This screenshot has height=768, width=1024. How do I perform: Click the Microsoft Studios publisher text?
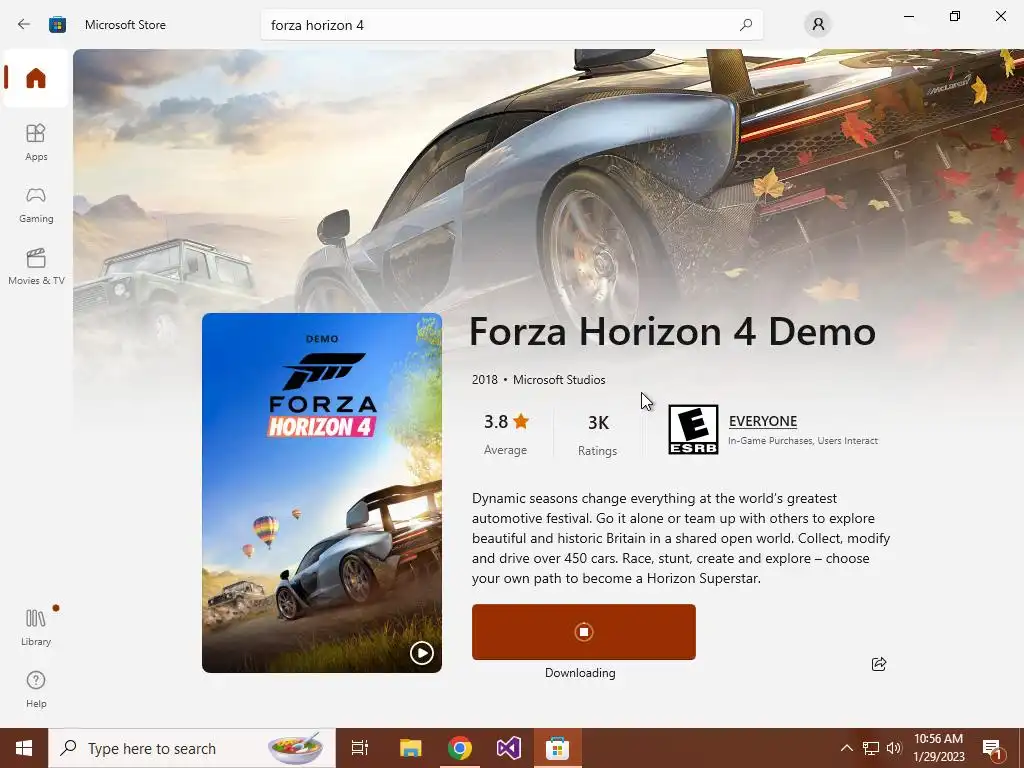(559, 379)
